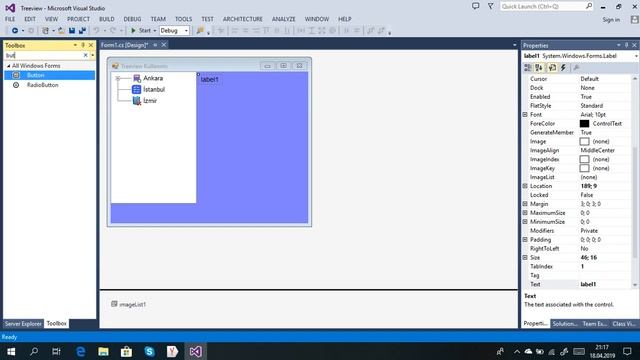Switch to the Team Explorer tab
The width and height of the screenshot is (640, 360).
tap(595, 324)
